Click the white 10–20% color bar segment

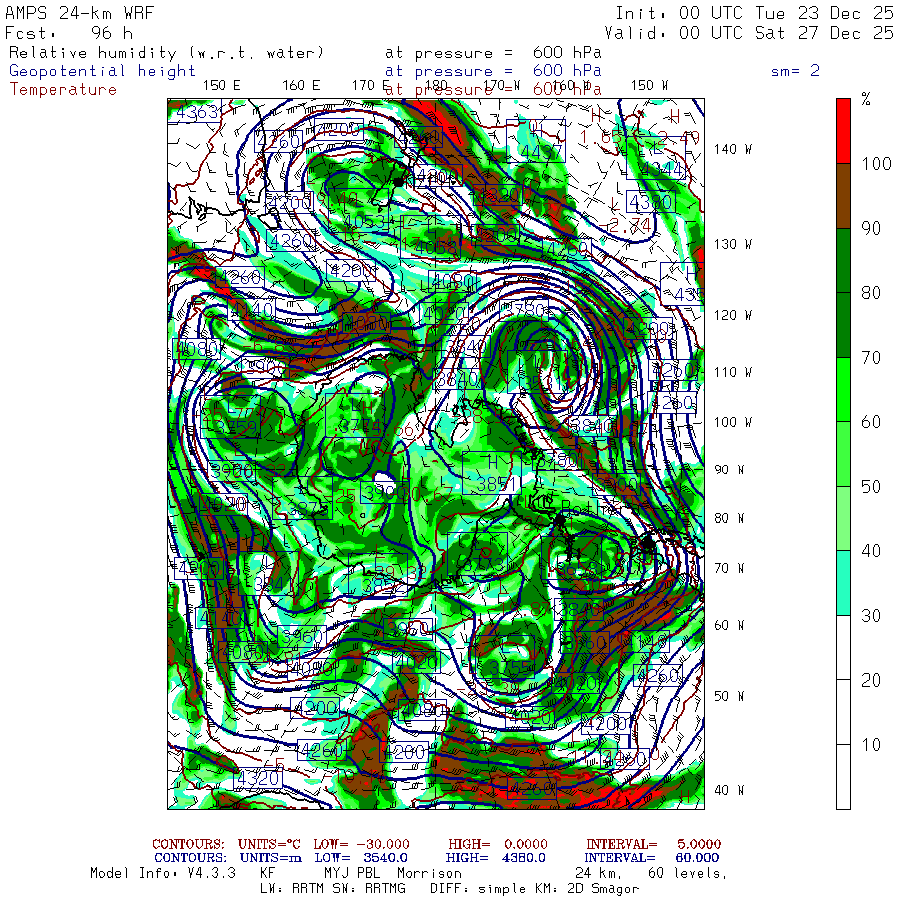coord(843,711)
